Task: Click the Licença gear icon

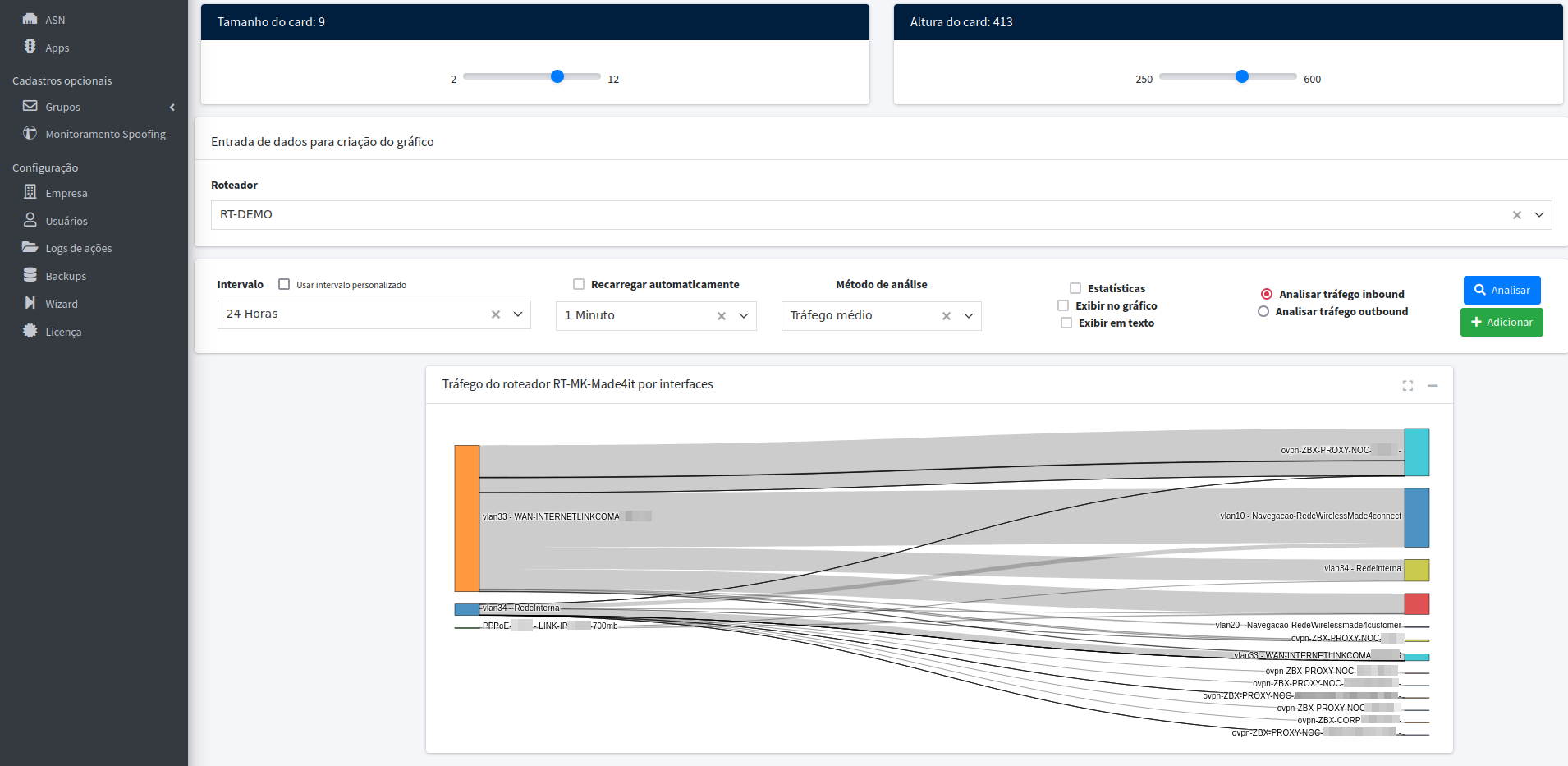Action: click(30, 331)
